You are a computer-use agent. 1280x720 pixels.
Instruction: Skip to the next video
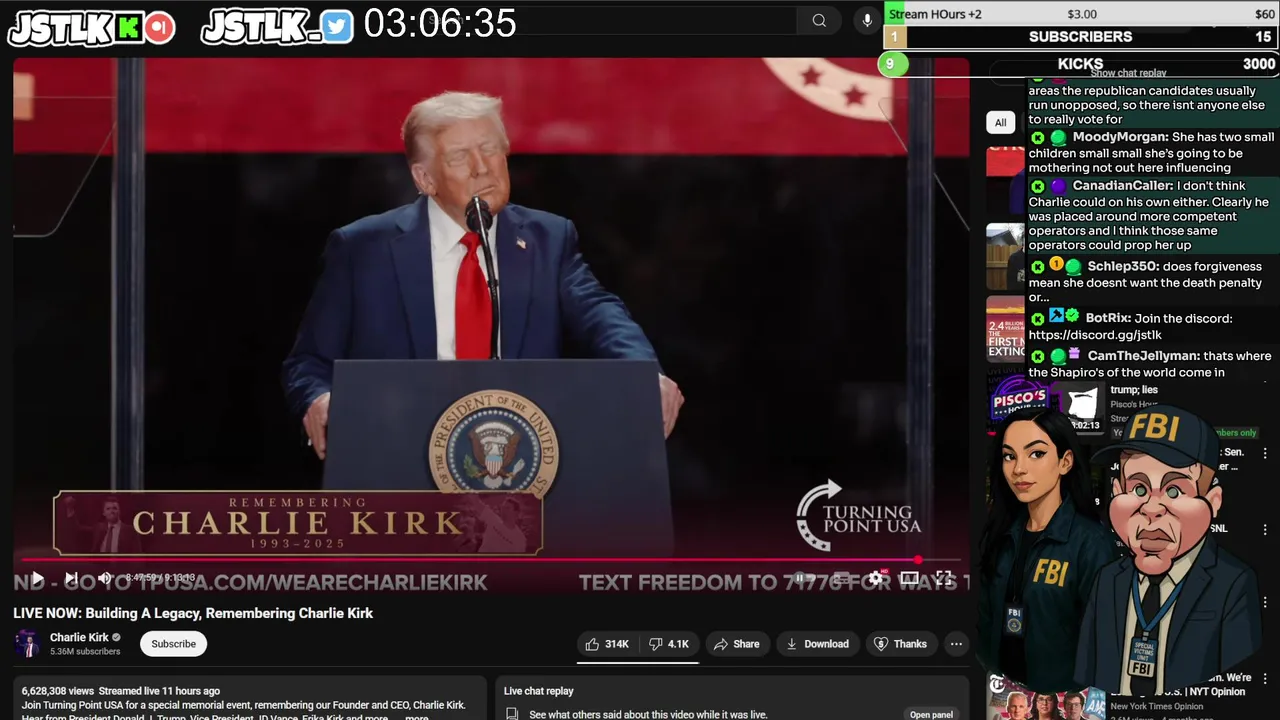click(x=71, y=578)
